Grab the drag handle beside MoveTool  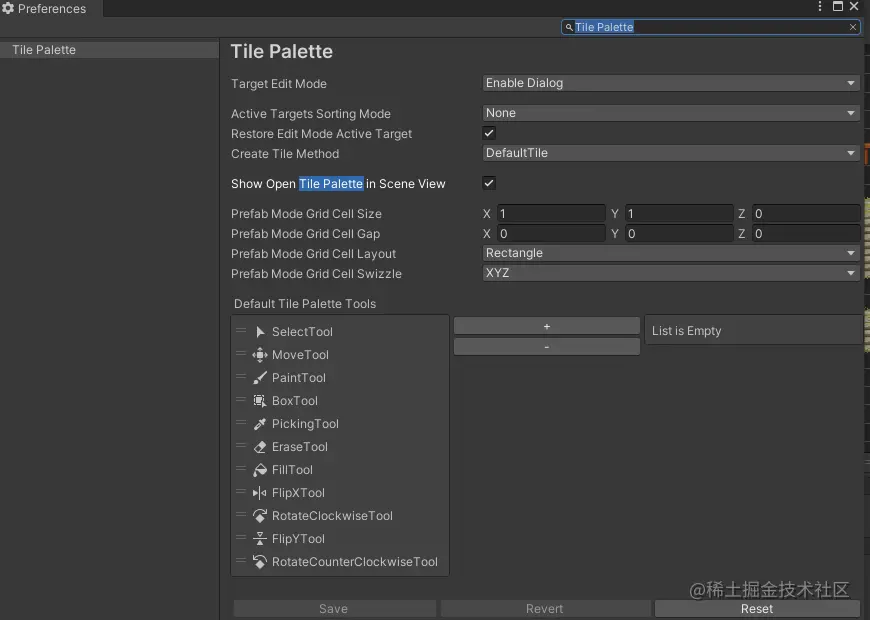pyautogui.click(x=241, y=353)
